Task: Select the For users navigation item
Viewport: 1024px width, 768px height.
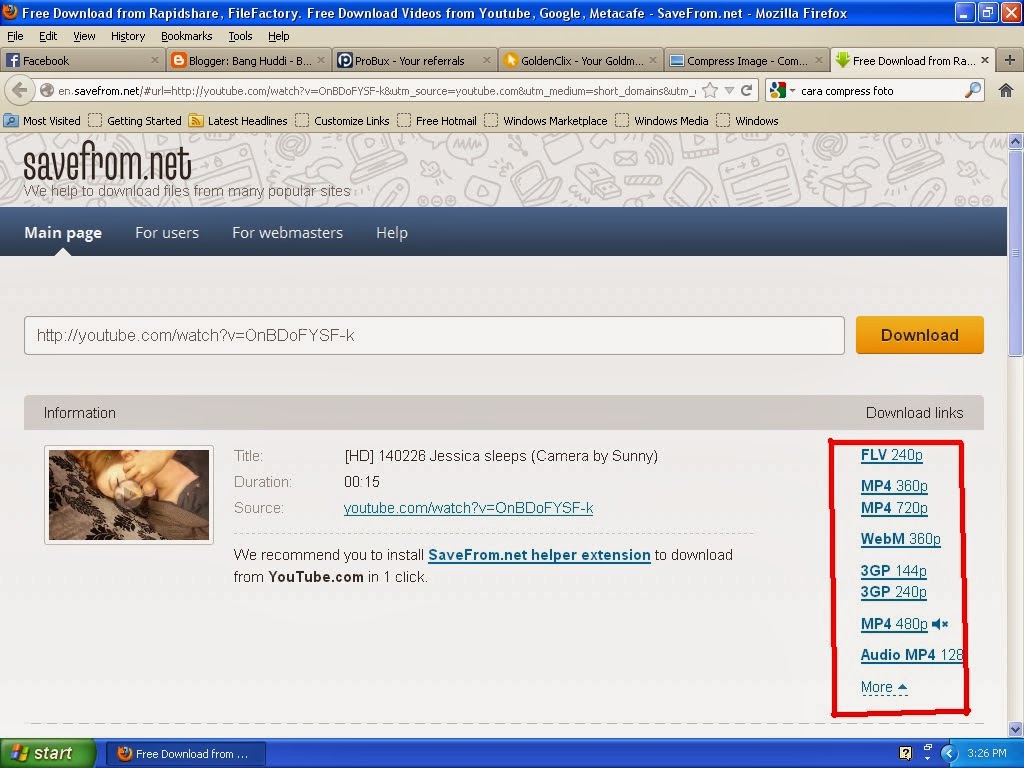Action: 167,232
